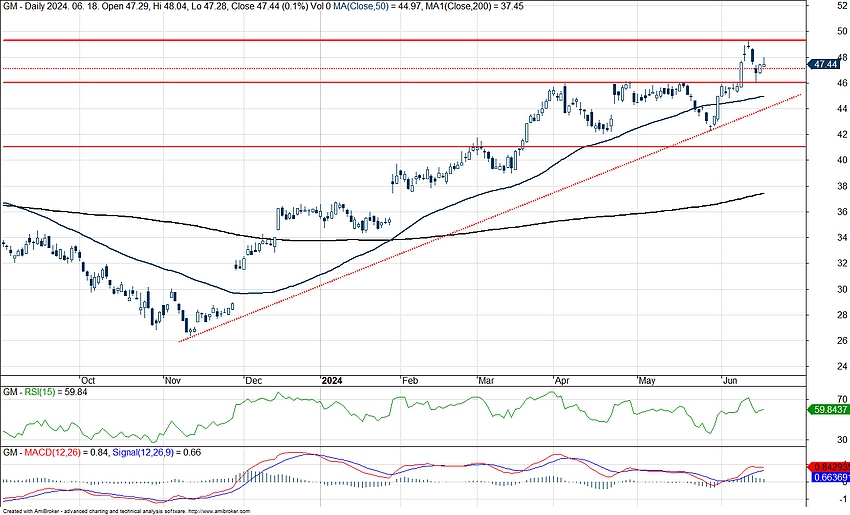The width and height of the screenshot is (850, 515).
Task: Click the -1 level on MACD axis
Action: pyautogui.click(x=843, y=499)
